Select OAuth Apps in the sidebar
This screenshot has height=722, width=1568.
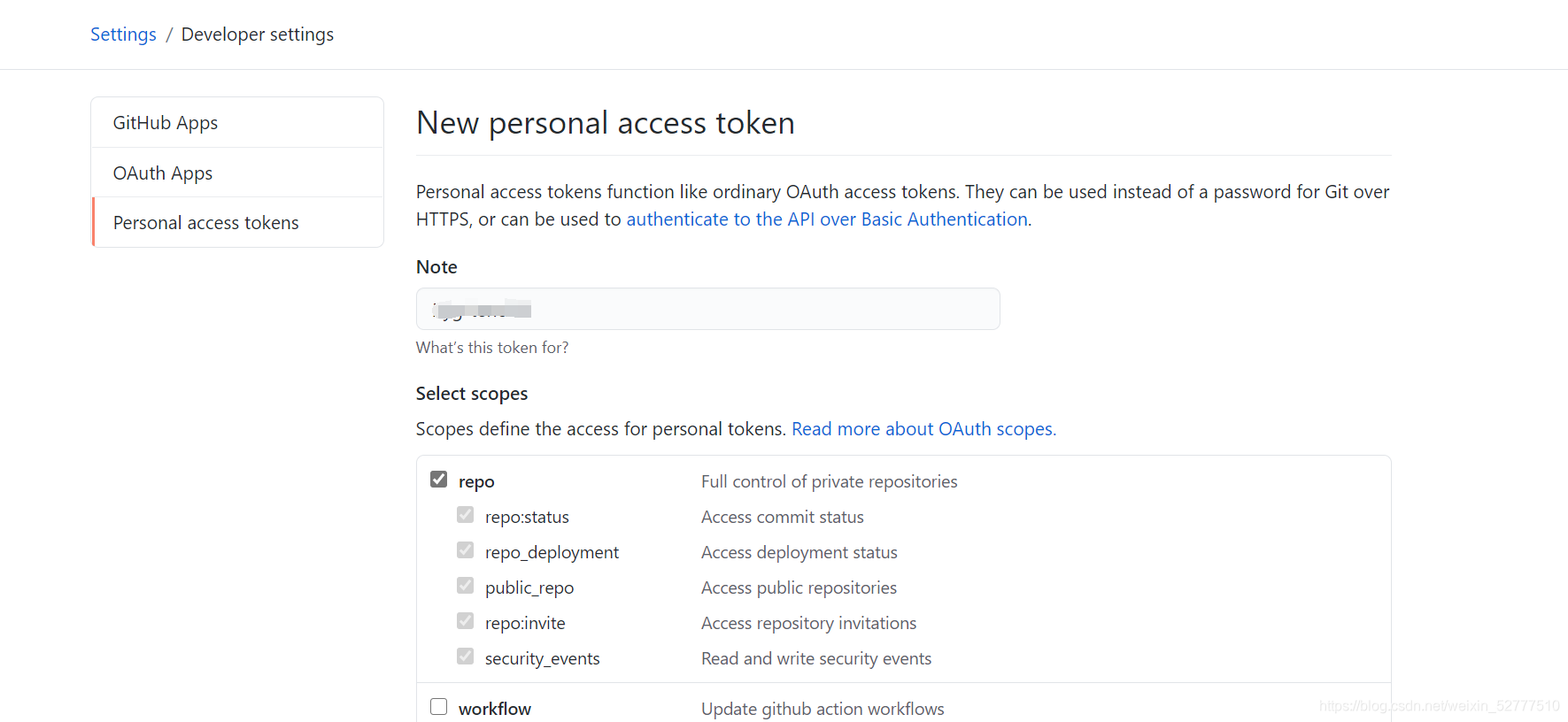click(163, 173)
